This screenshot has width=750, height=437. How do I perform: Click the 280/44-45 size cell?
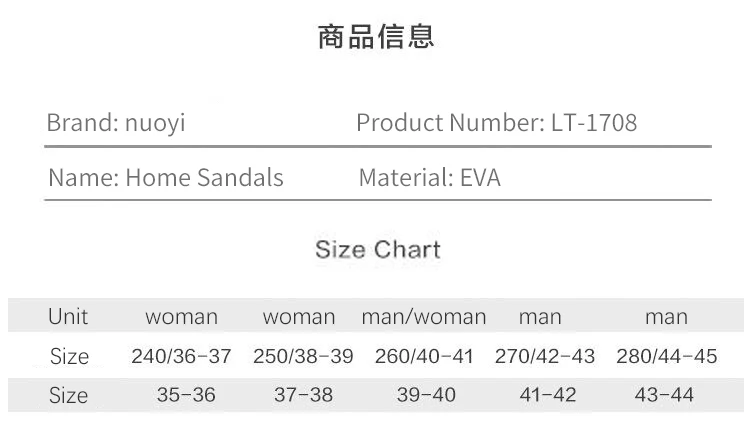[x=667, y=356]
